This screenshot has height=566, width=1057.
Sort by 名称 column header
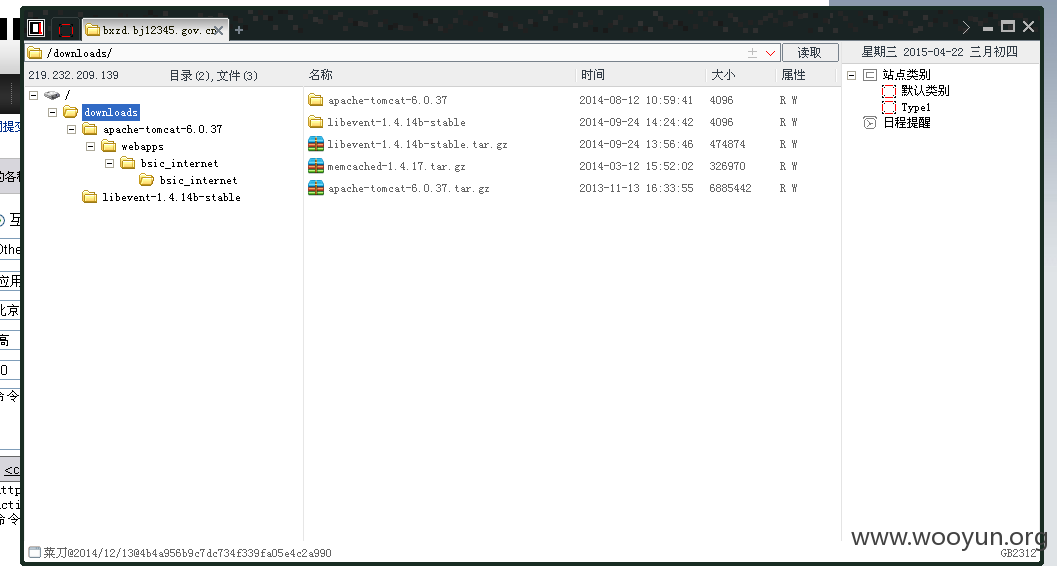(321, 75)
